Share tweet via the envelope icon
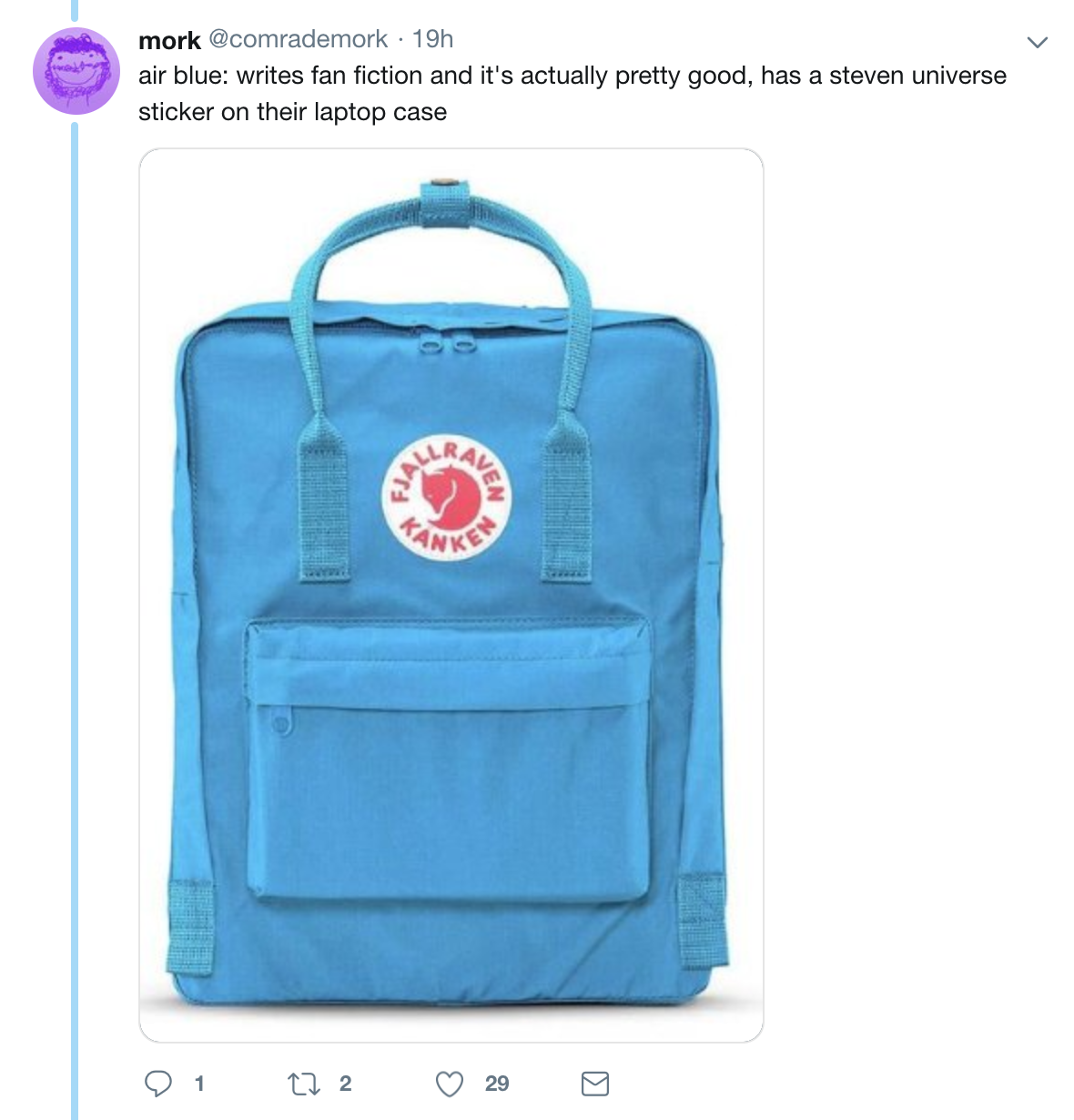 click(x=594, y=1084)
